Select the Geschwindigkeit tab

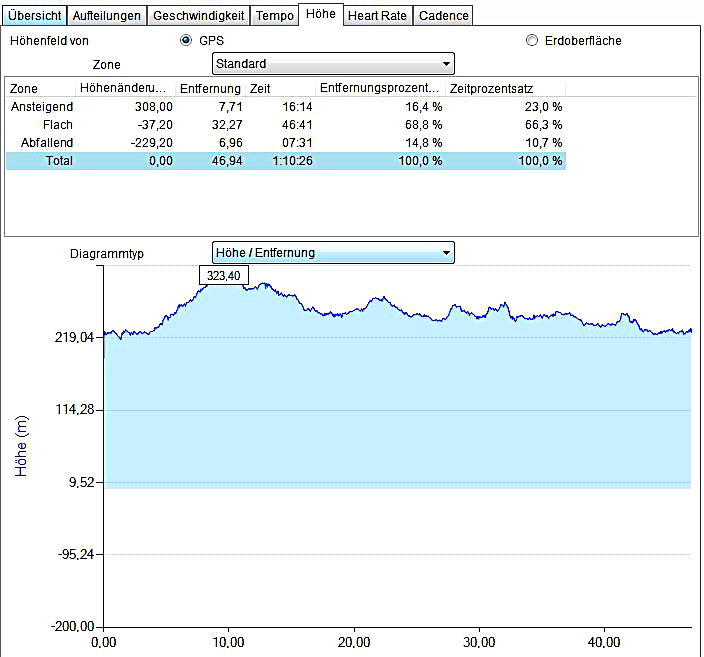point(198,16)
